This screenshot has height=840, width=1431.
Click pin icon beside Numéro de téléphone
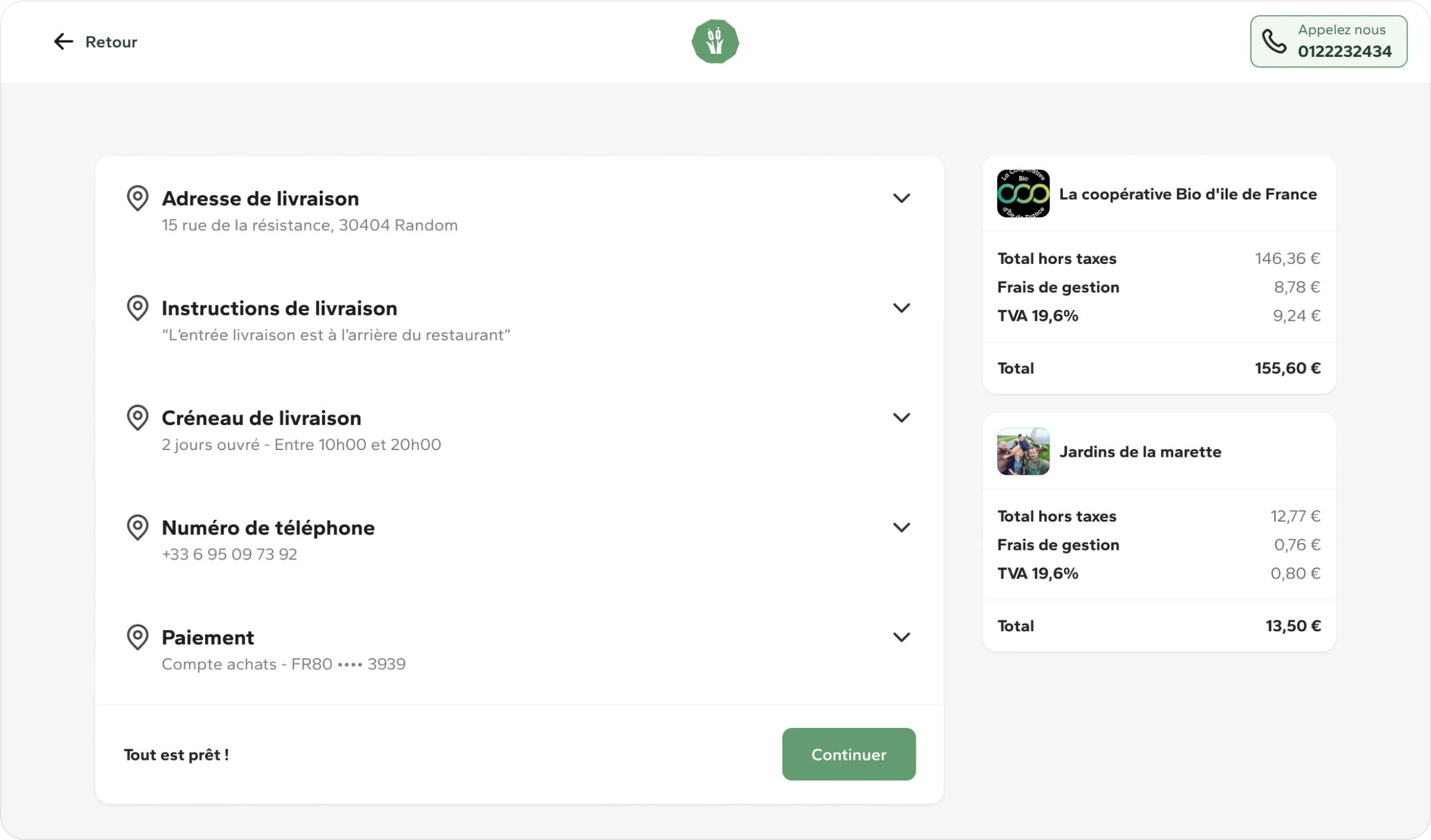(138, 527)
